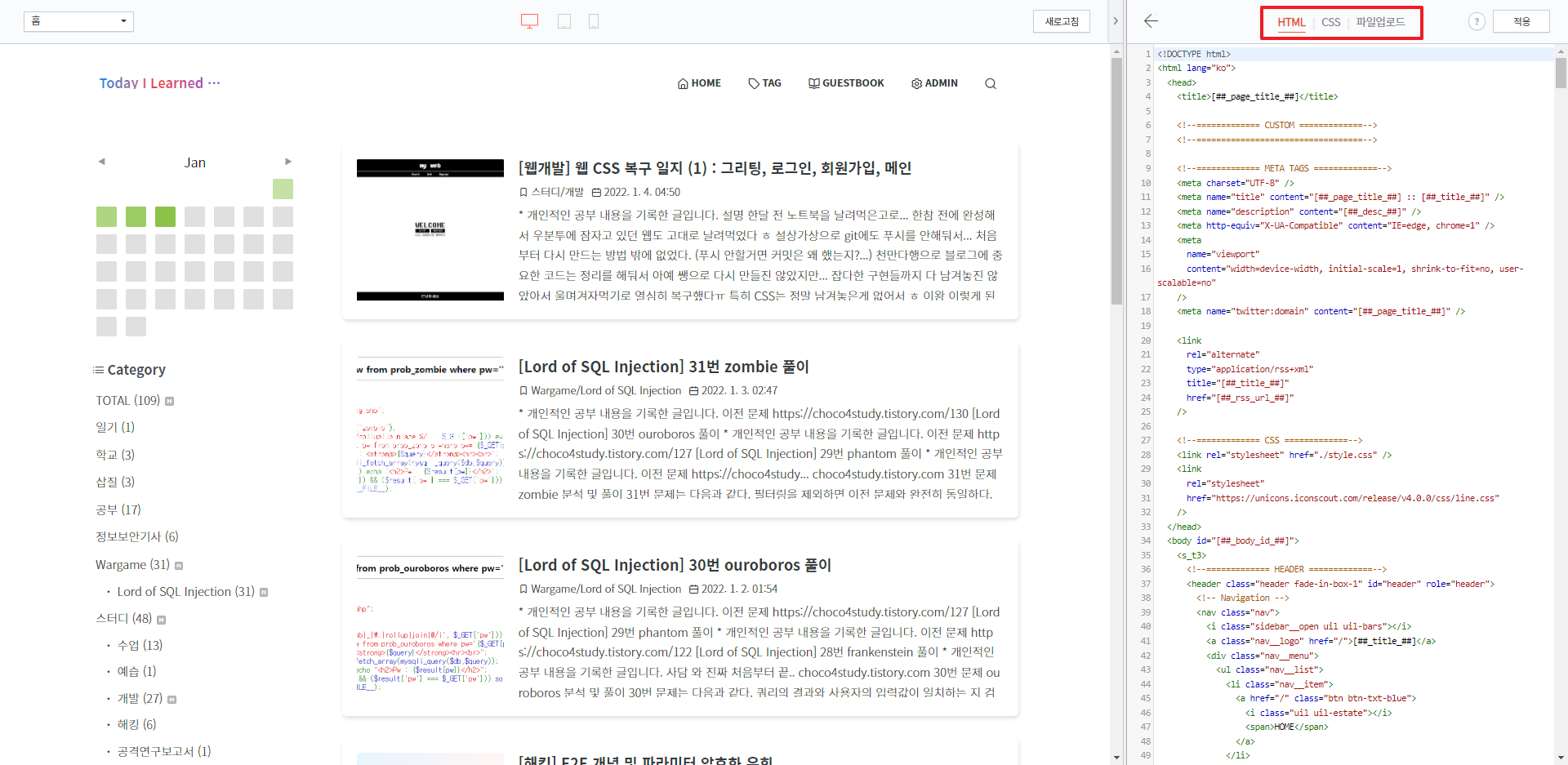Switch to the CSS tab
The image size is (1568, 765).
[x=1331, y=22]
